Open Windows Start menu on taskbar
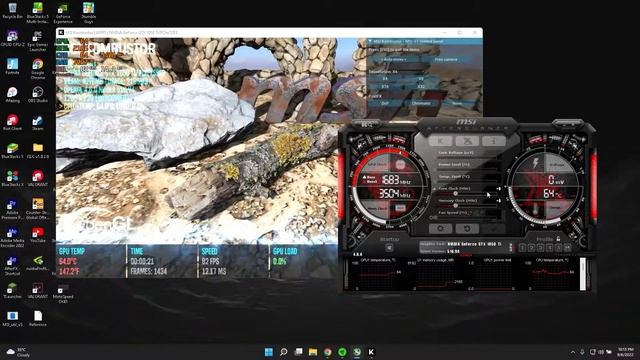The width and height of the screenshot is (640, 360). tap(269, 352)
